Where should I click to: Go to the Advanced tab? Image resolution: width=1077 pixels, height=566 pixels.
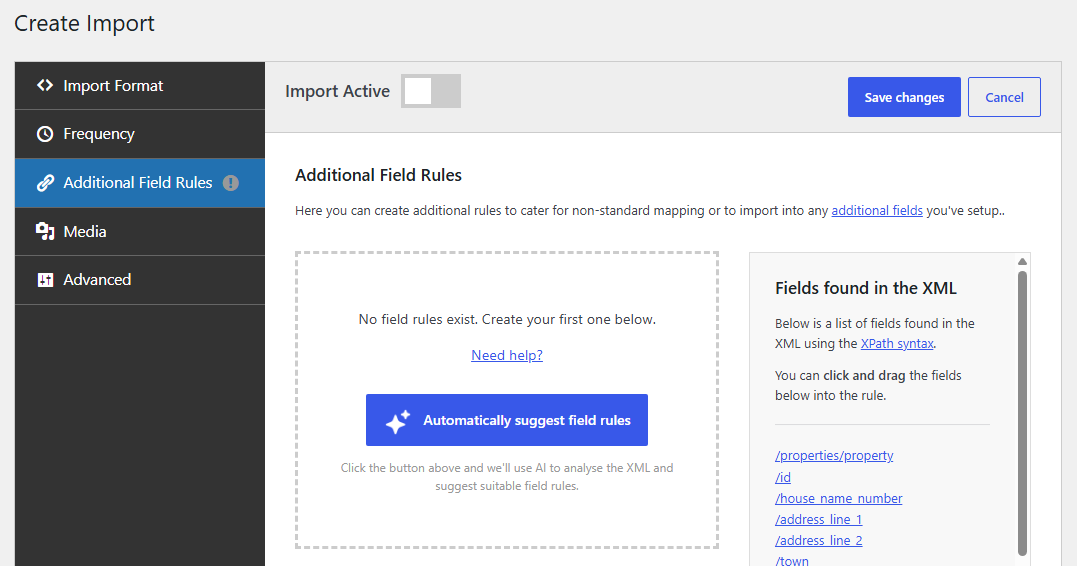[x=140, y=280]
